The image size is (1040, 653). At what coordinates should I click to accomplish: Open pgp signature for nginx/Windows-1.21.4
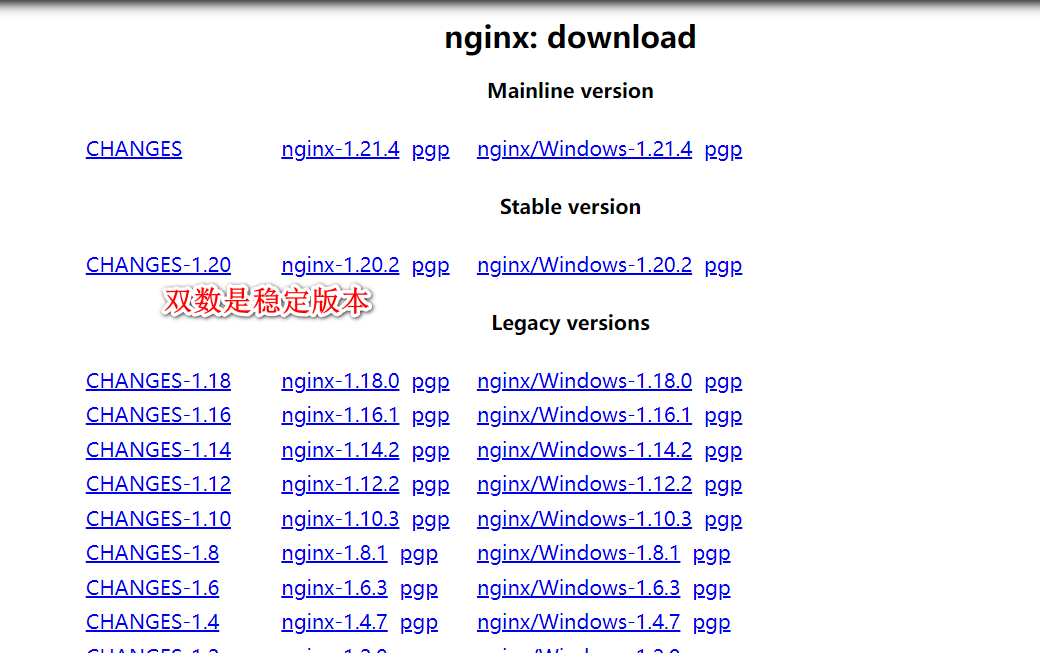pyautogui.click(x=723, y=150)
